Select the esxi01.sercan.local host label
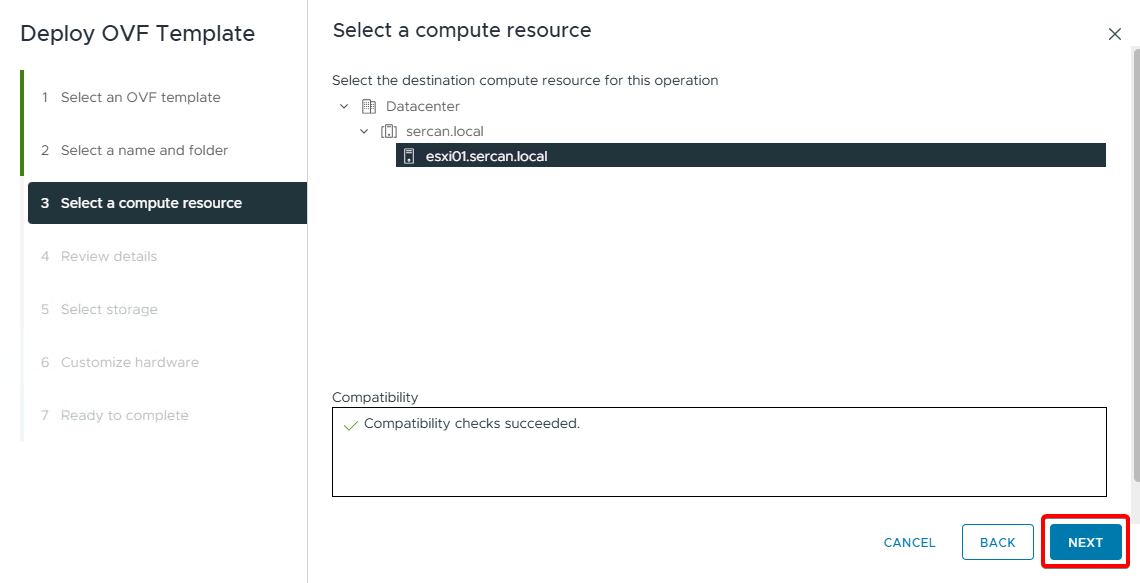This screenshot has height=583, width=1140. click(x=486, y=156)
